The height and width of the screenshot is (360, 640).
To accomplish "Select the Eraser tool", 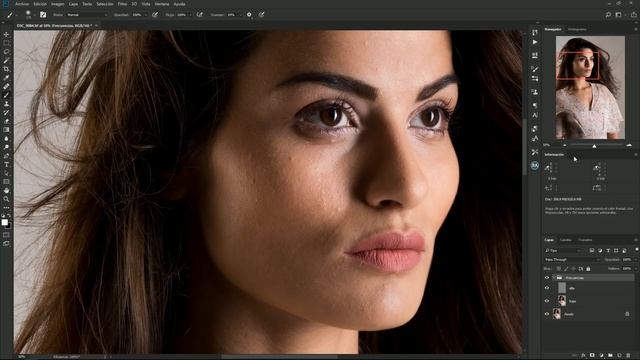I will (6, 121).
